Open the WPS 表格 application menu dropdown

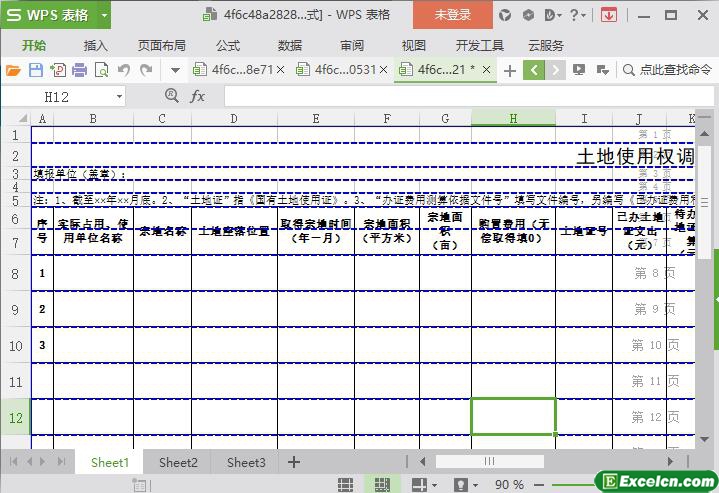(x=105, y=16)
